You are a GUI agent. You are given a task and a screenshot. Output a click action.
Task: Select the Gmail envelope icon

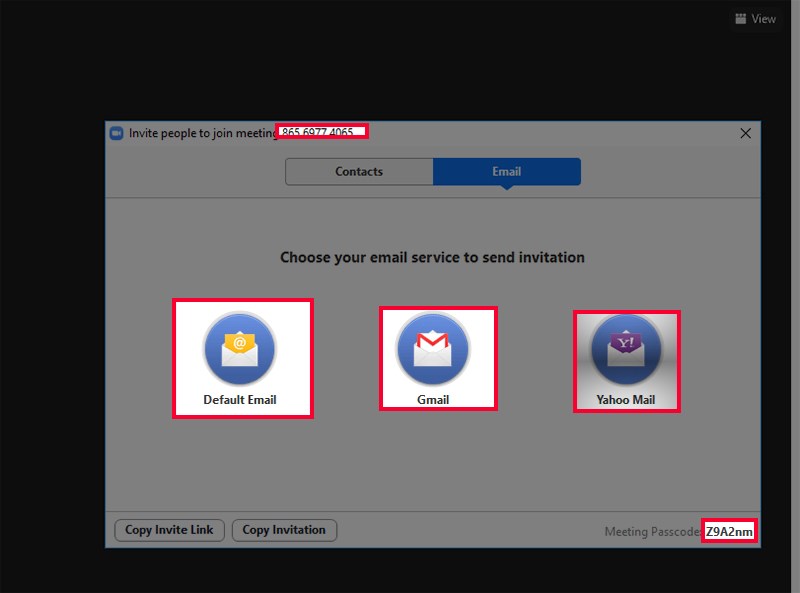(x=433, y=349)
